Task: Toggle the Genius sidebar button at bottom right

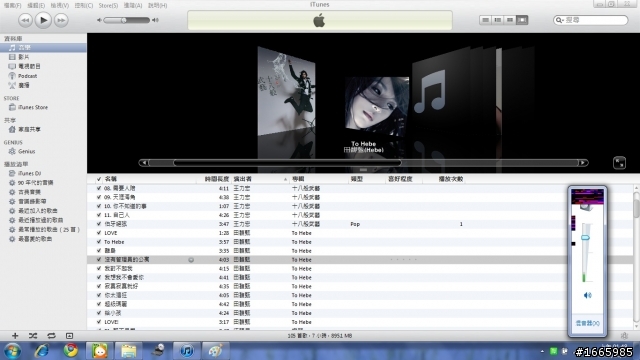Action: [624, 336]
